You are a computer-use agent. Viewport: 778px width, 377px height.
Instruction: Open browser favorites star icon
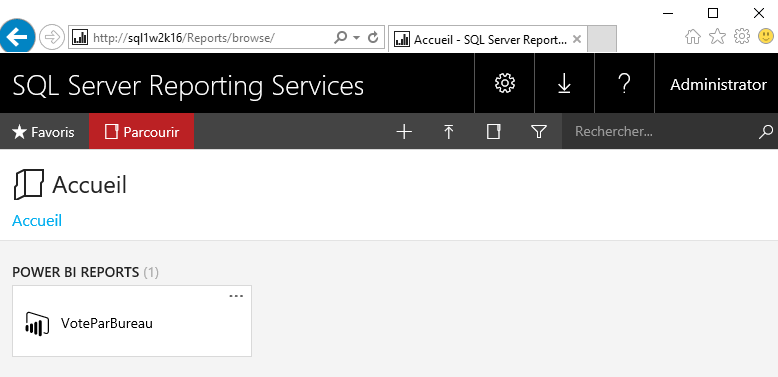pos(717,36)
